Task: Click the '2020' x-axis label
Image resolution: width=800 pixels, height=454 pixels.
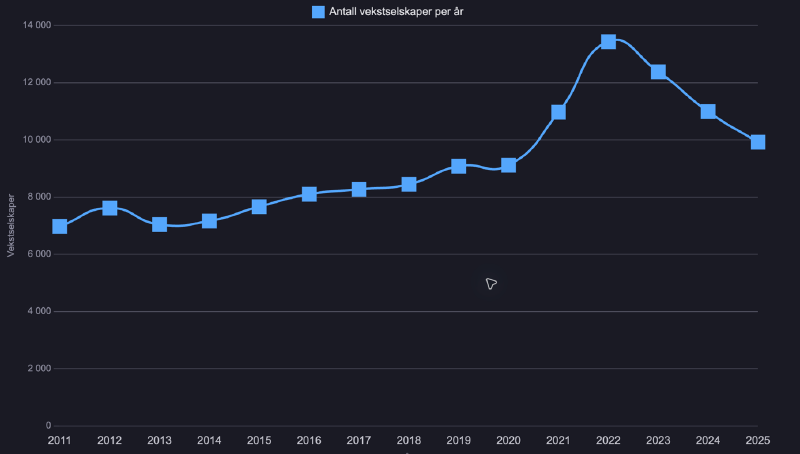Action: (x=509, y=440)
